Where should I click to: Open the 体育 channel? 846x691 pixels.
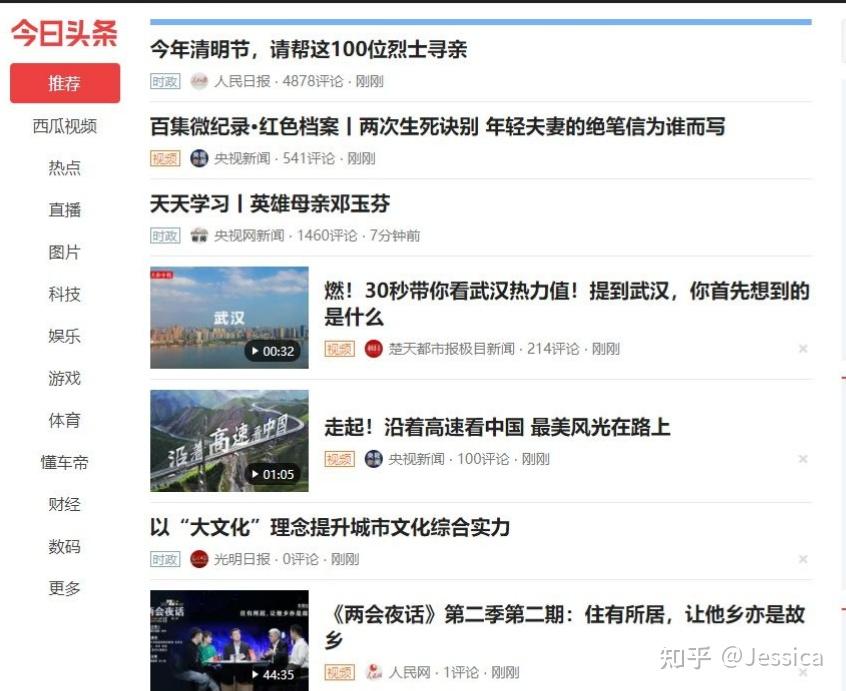[x=65, y=420]
